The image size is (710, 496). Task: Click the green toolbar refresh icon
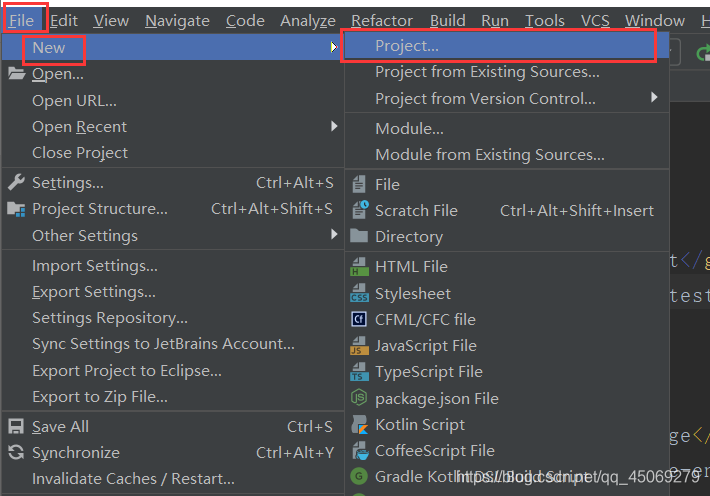(703, 53)
